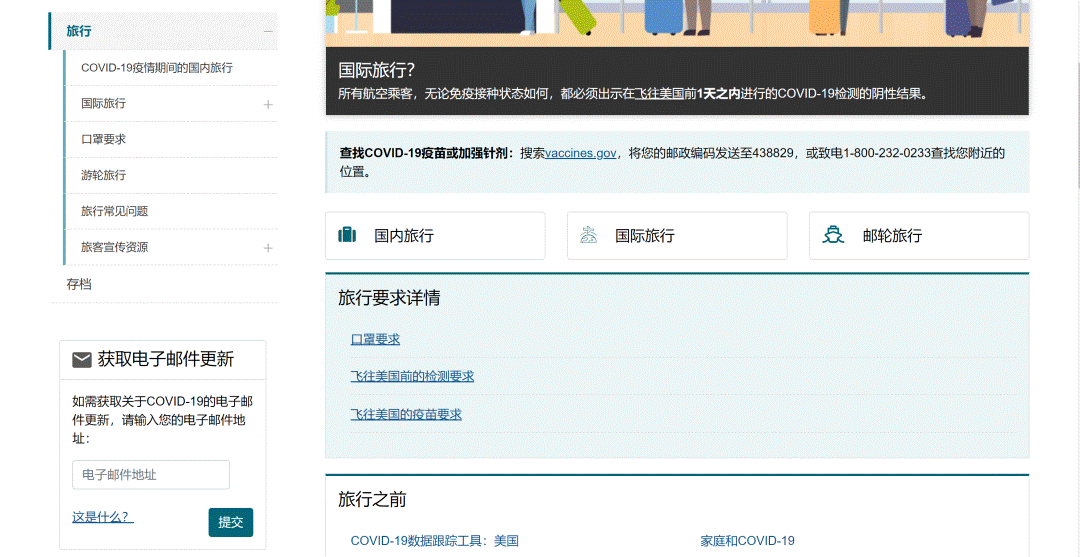Open the 这是什么? help link
The width and height of the screenshot is (1080, 557).
(x=102, y=517)
